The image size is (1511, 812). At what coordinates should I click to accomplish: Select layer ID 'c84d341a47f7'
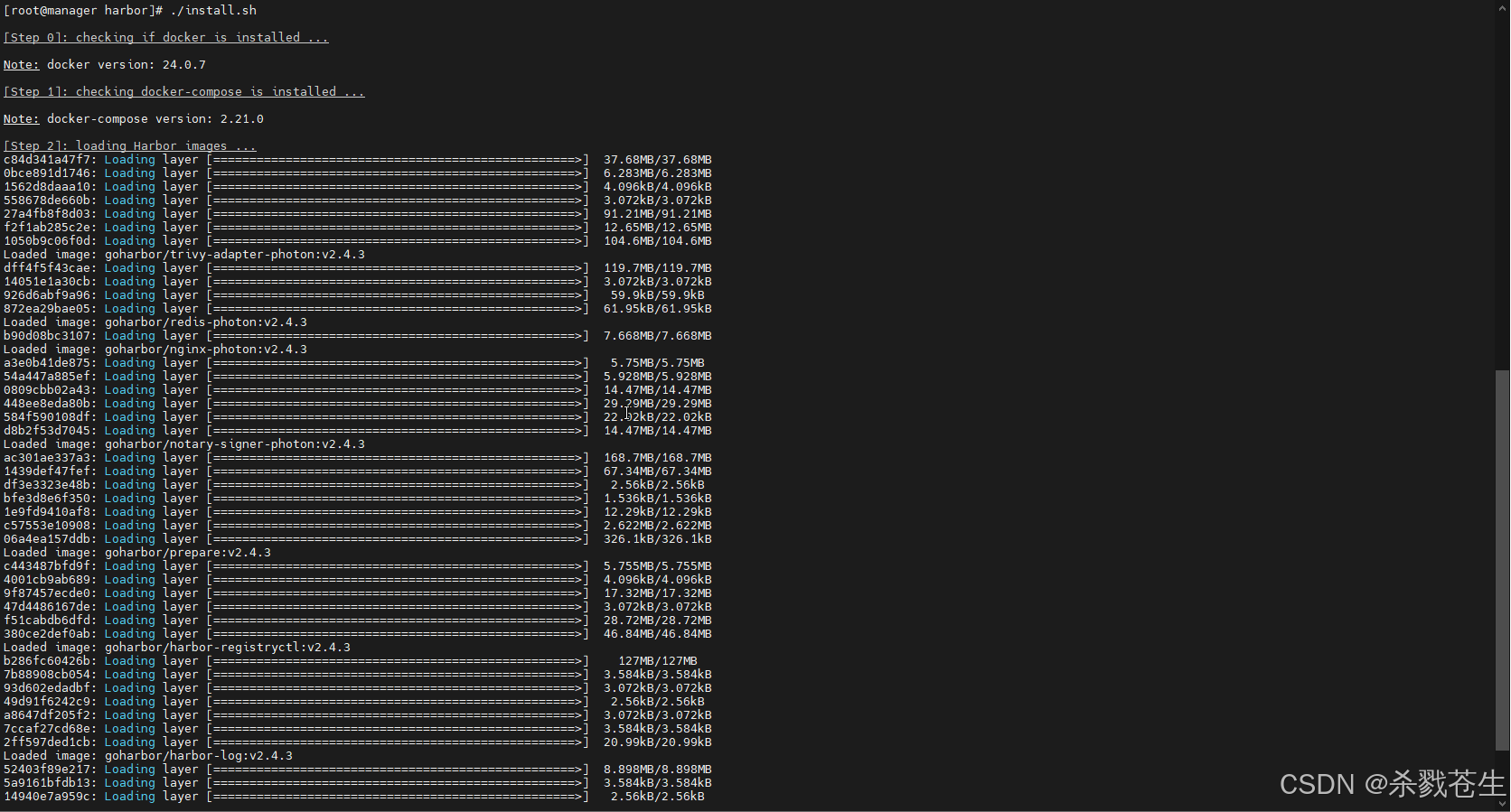[x=47, y=160]
